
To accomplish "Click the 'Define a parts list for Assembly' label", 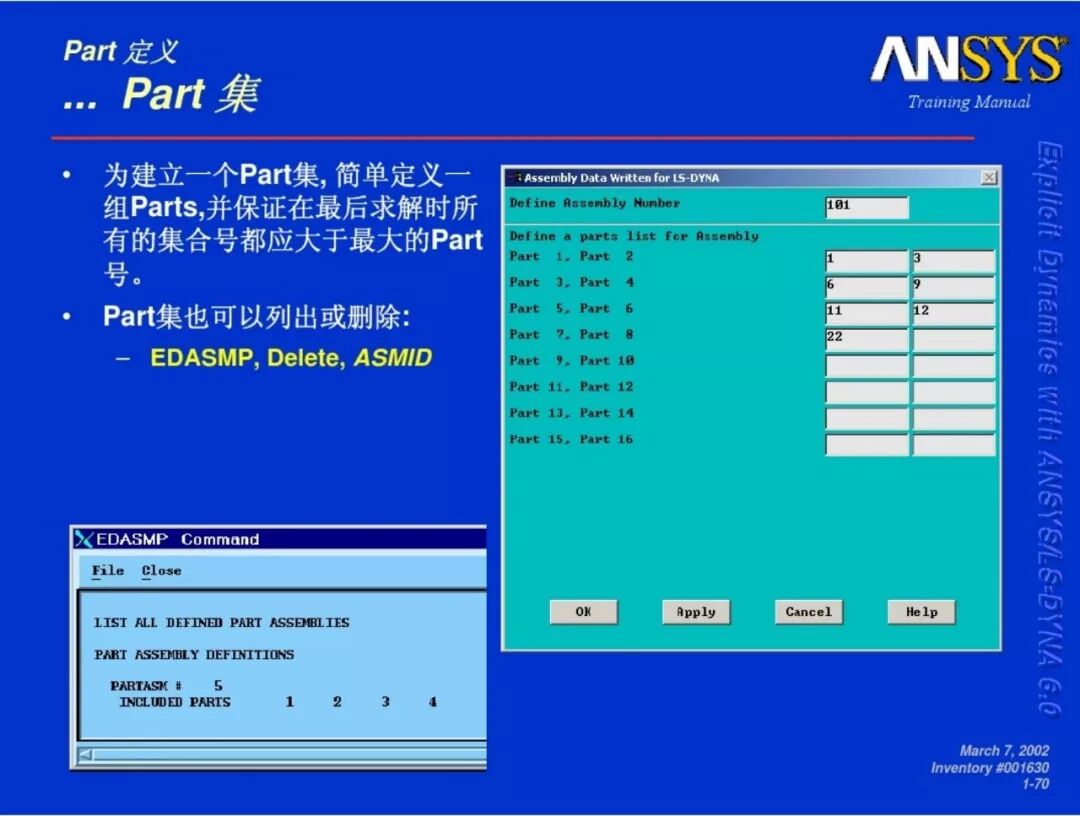I will pyautogui.click(x=634, y=236).
